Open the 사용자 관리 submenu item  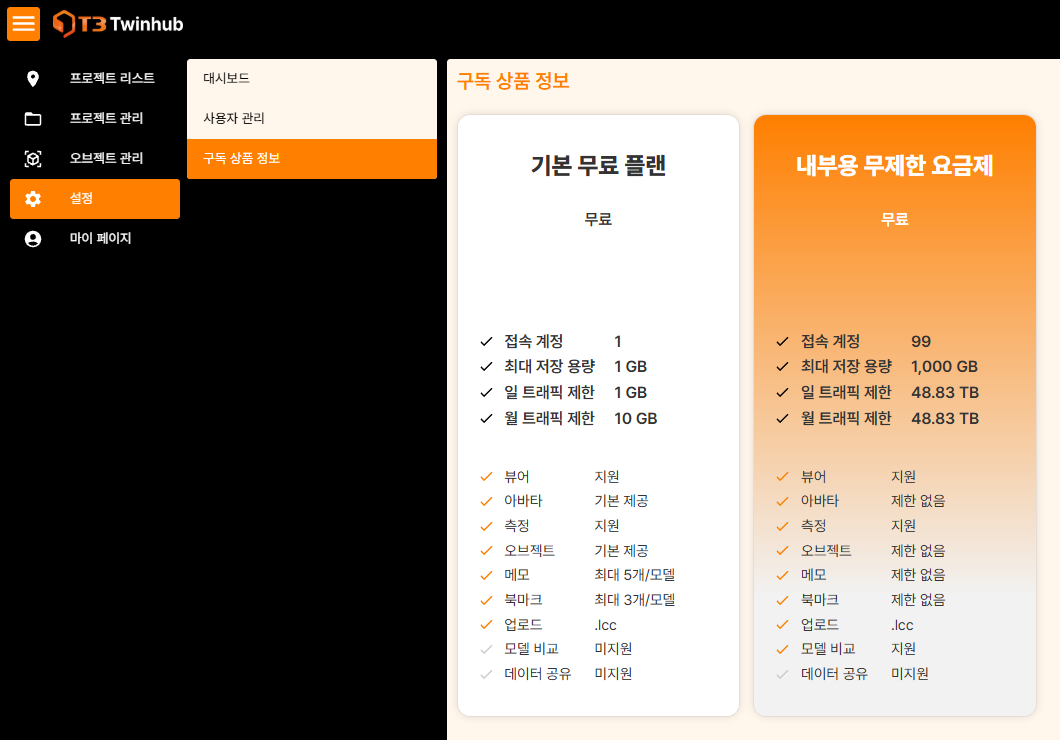click(x=312, y=118)
